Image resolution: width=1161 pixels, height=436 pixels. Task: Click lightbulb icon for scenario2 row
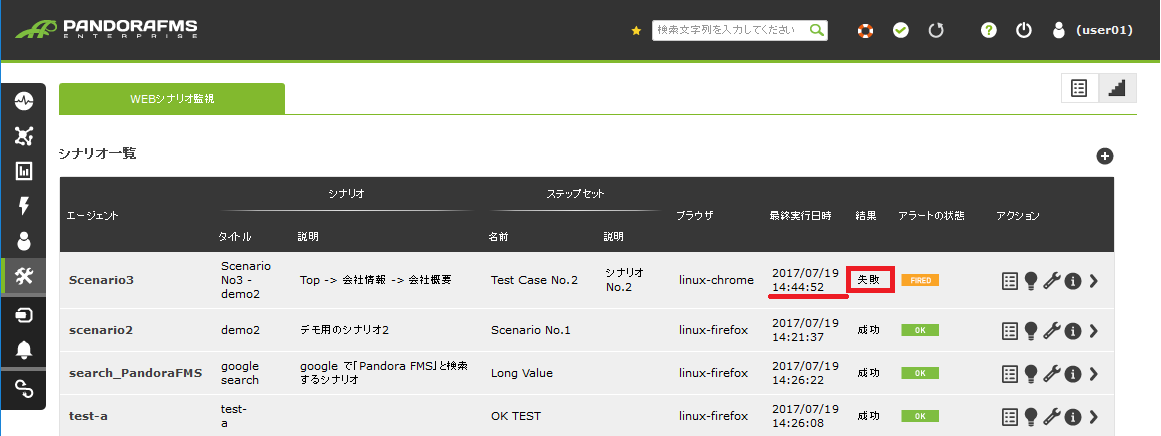(1031, 331)
